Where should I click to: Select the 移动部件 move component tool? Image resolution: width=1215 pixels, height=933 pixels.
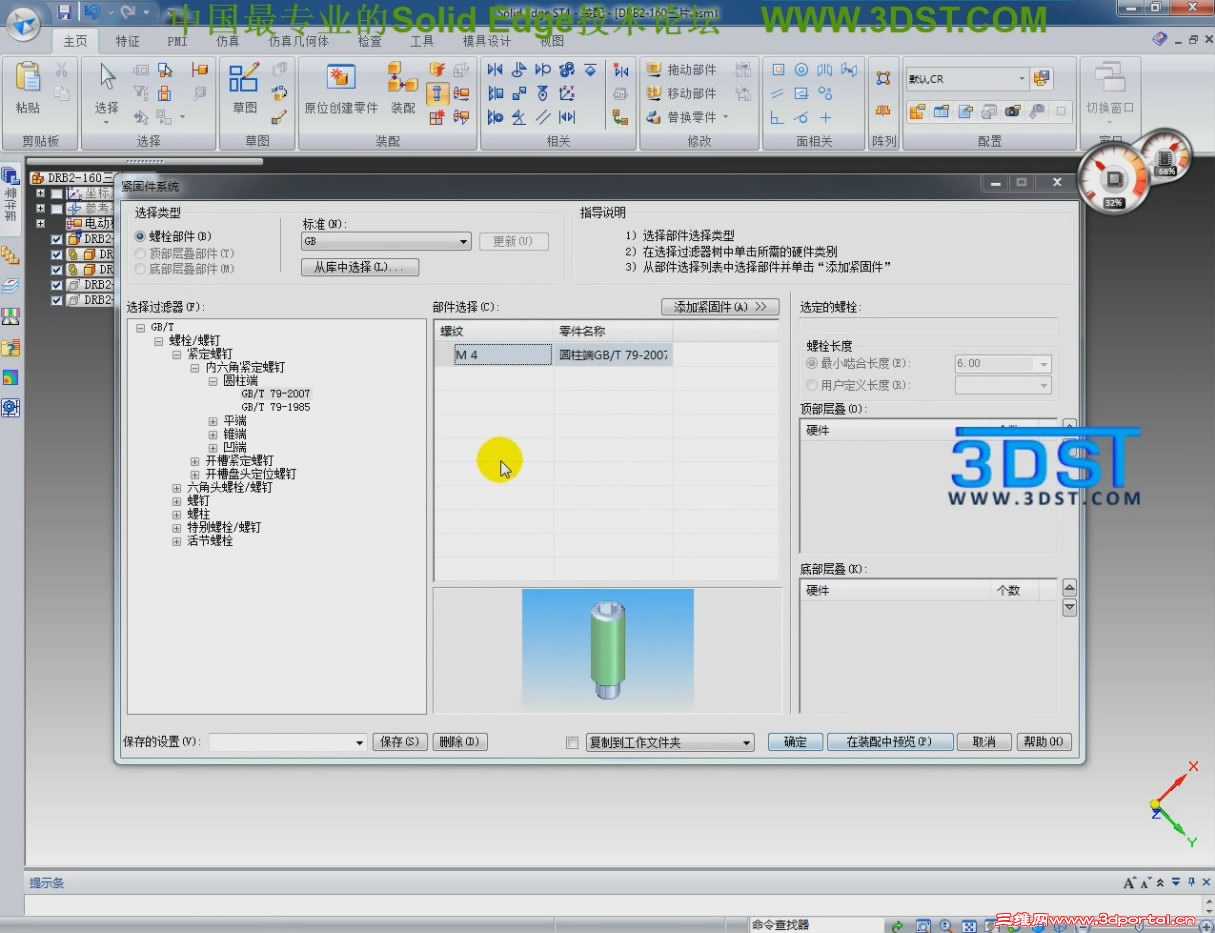click(682, 93)
